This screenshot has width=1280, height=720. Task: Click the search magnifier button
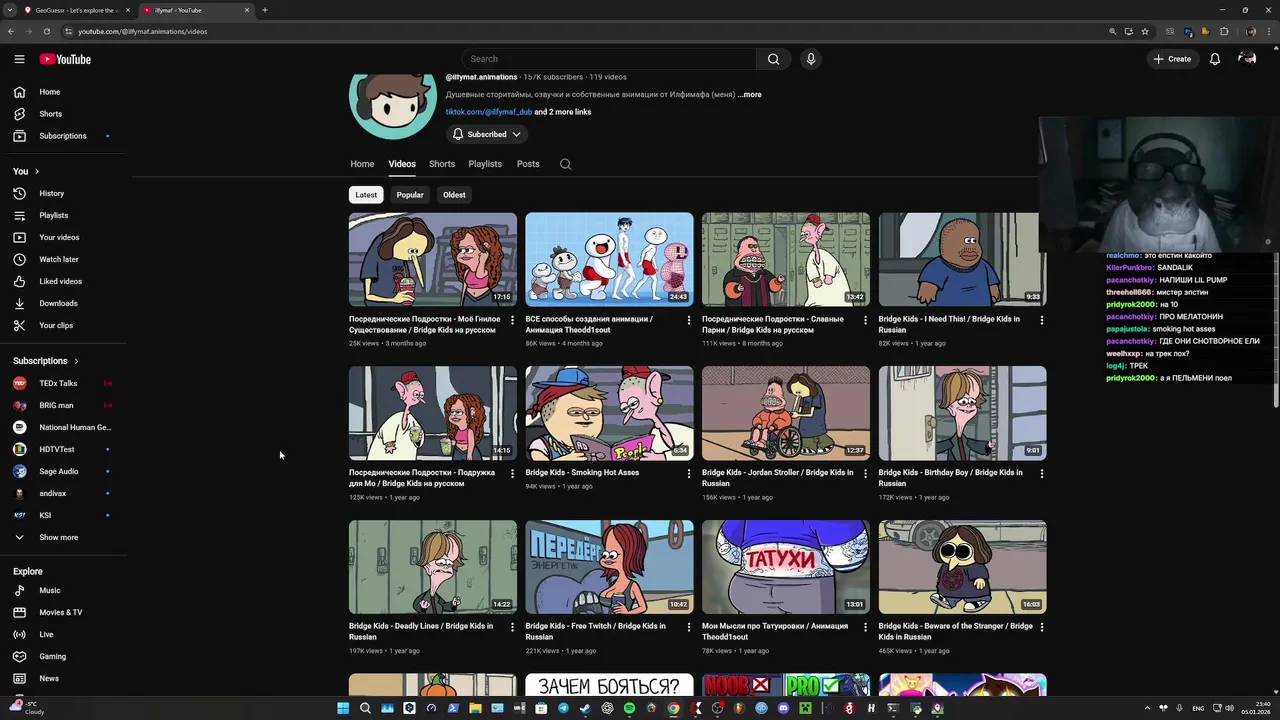click(773, 59)
